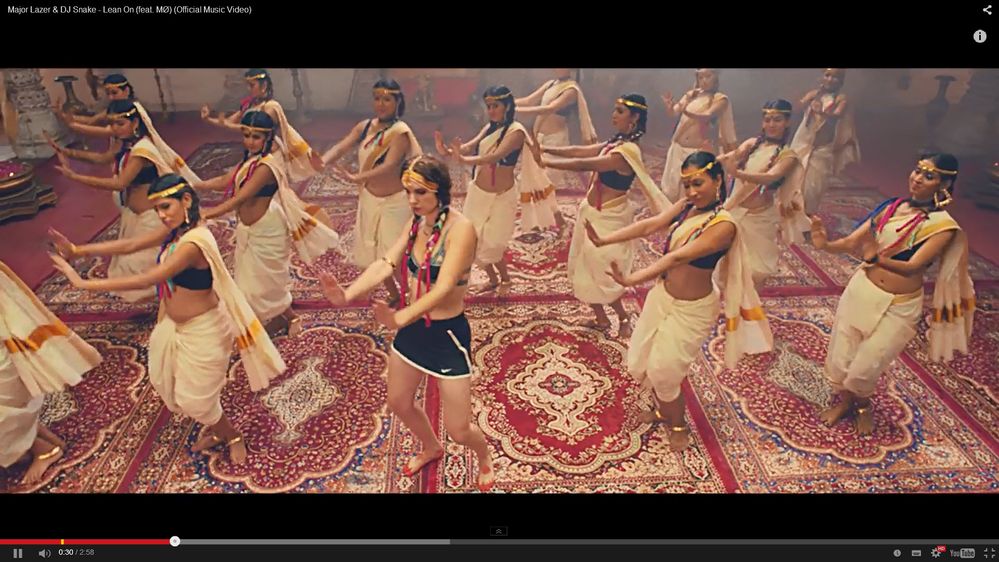Open the share icon in the top right
Viewport: 999px width, 562px height.
click(987, 10)
